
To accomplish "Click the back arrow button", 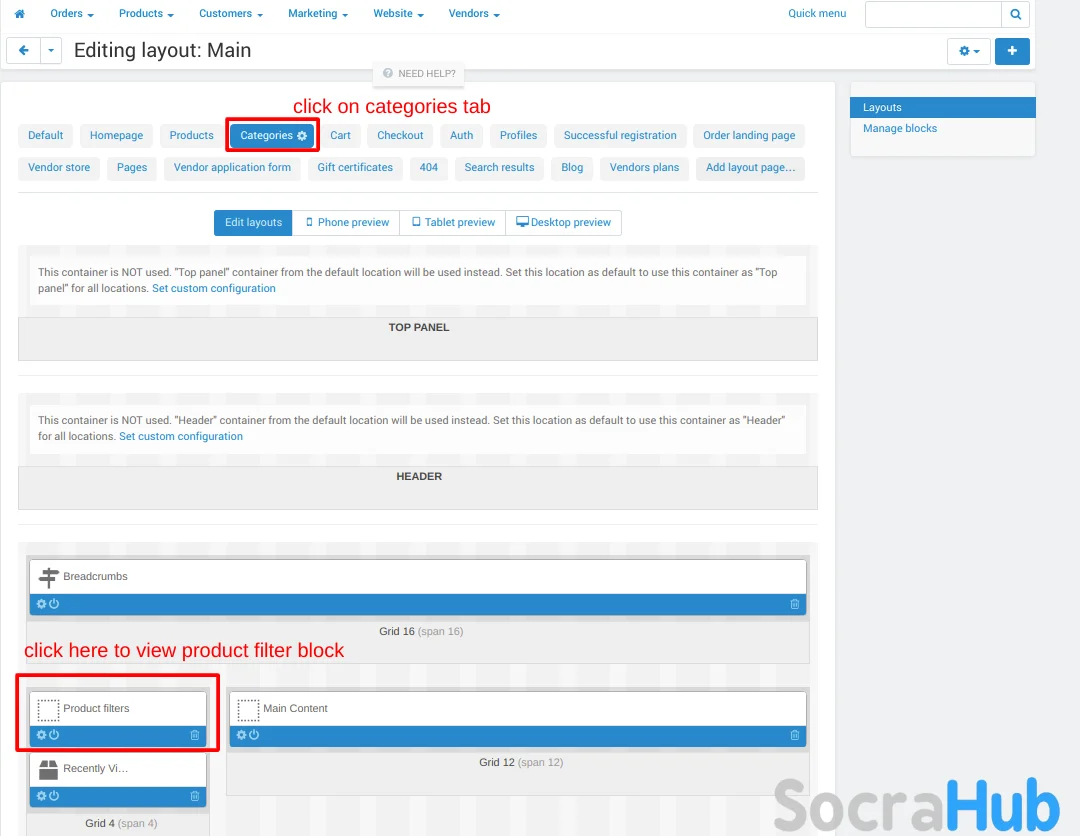I will [24, 51].
